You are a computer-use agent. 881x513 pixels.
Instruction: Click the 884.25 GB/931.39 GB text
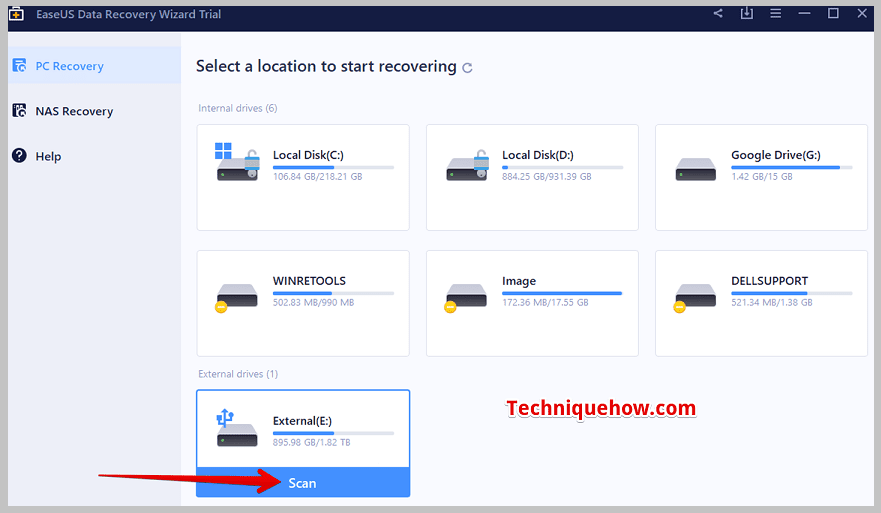[x=546, y=176]
